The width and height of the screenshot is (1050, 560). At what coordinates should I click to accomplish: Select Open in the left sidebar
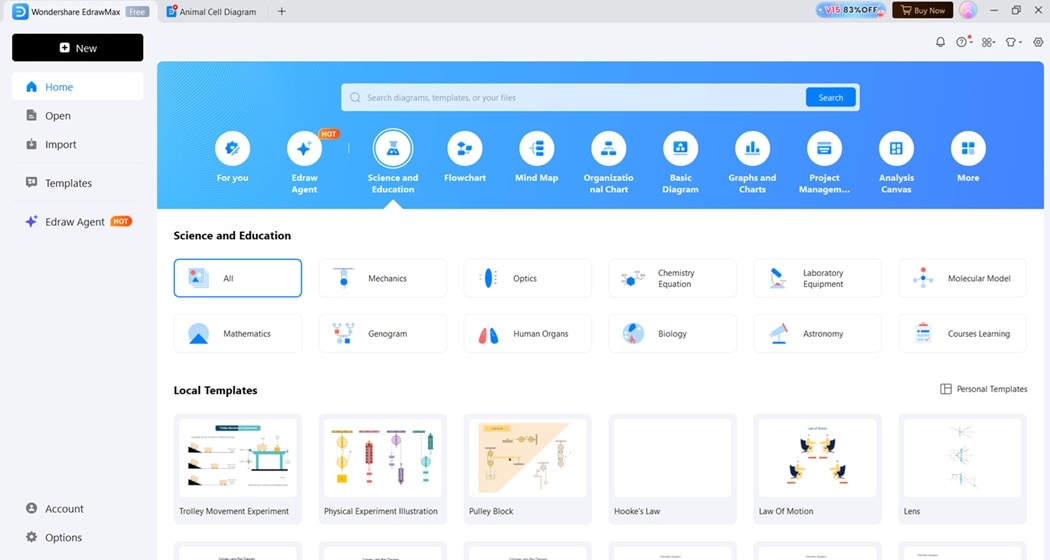78,115
